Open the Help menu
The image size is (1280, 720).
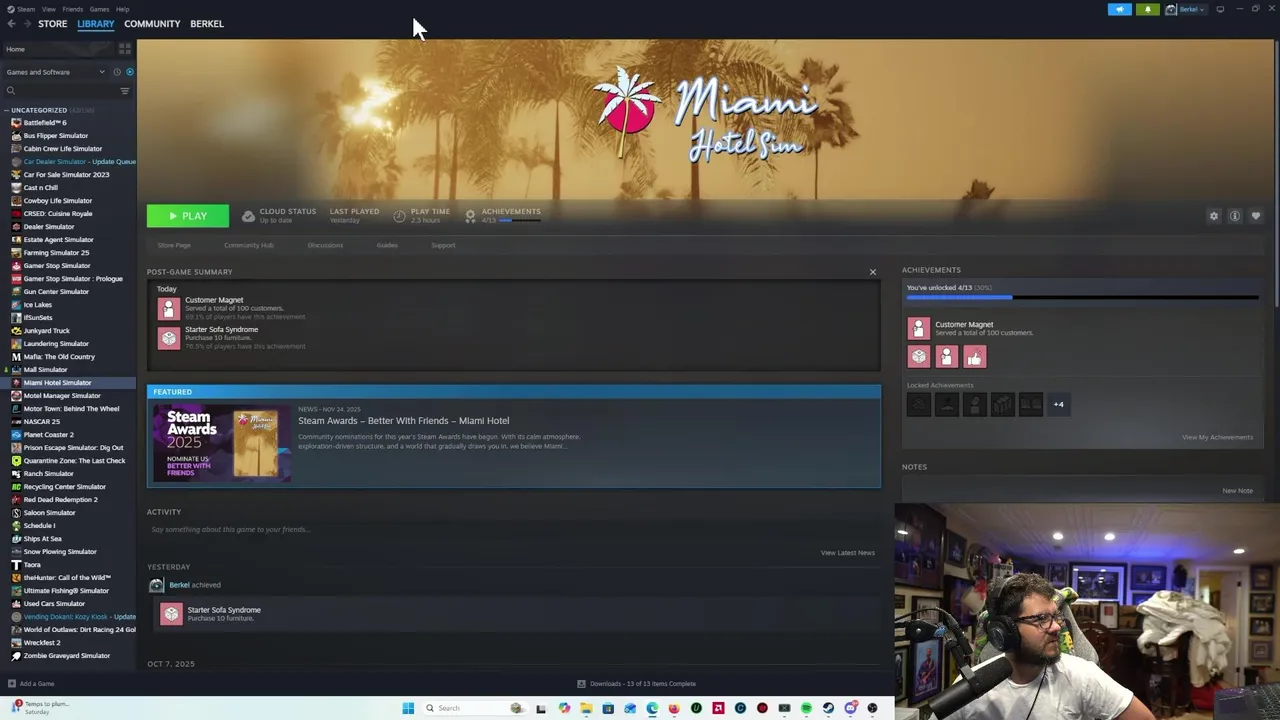[122, 9]
